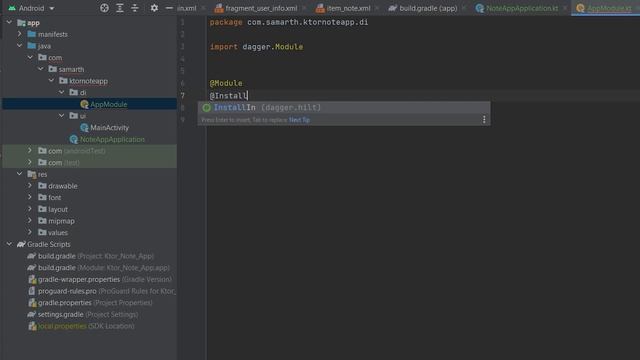
Task: Expand the layout folder
Action: tap(30, 209)
